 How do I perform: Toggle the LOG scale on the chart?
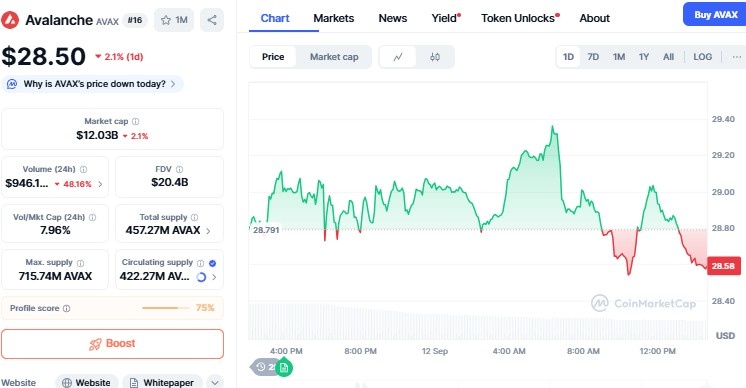click(x=702, y=57)
